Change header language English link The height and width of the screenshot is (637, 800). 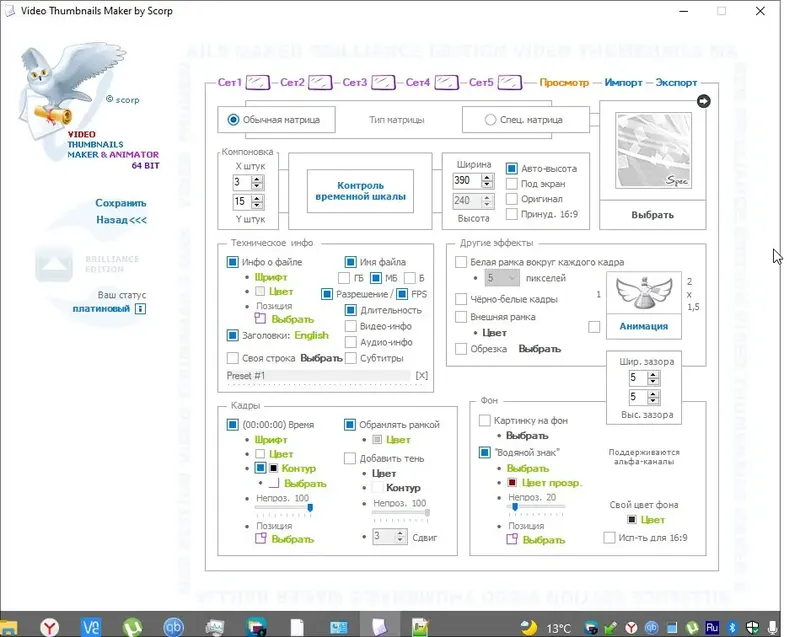pyautogui.click(x=311, y=335)
